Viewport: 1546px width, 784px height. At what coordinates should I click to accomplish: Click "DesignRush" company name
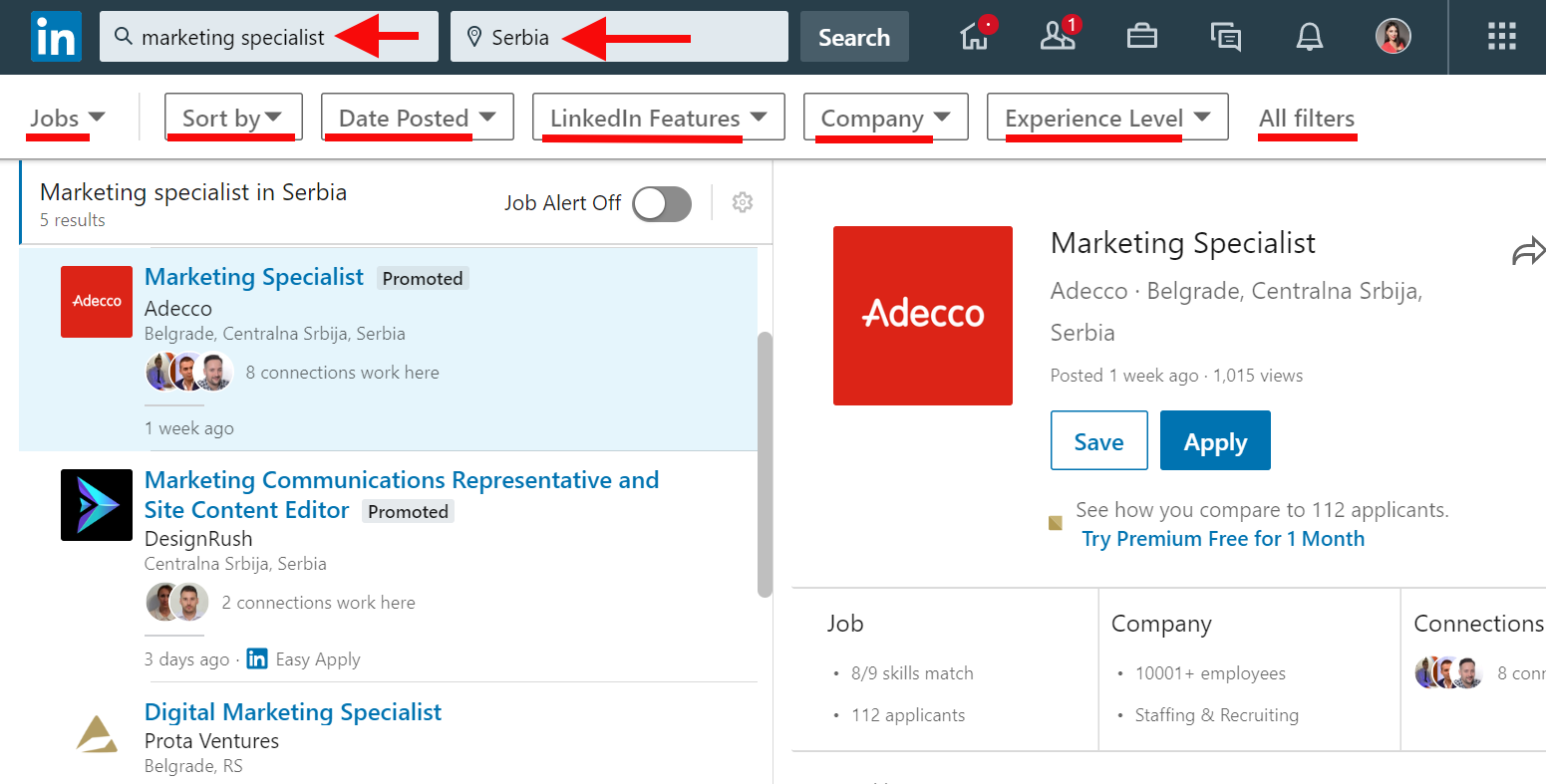coord(198,539)
